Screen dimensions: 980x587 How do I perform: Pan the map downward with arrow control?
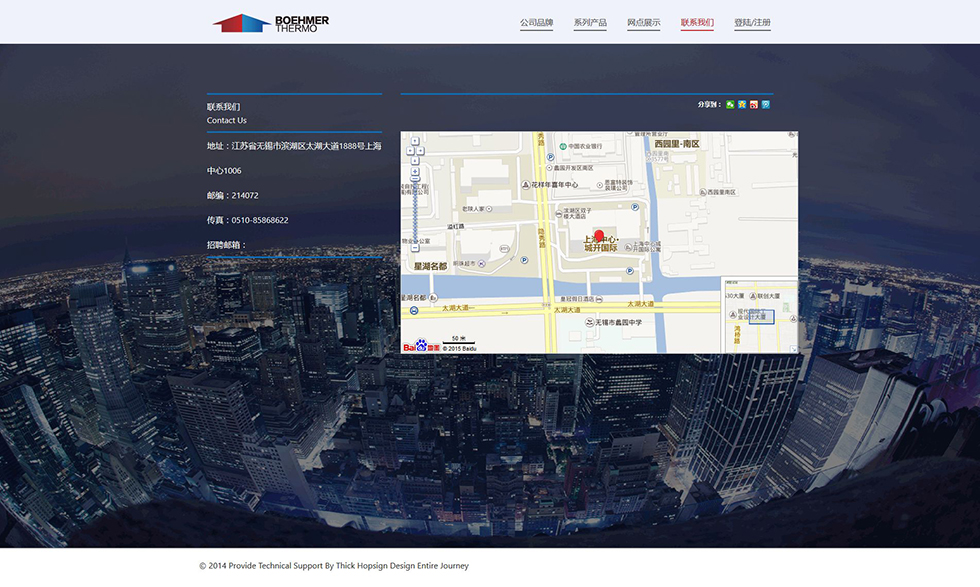click(x=414, y=161)
